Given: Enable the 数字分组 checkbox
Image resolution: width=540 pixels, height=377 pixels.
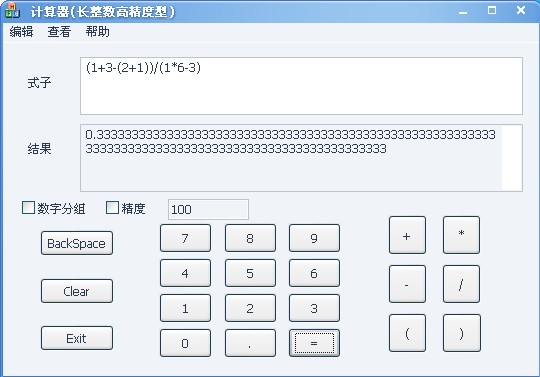Looking at the screenshot, I should [x=28, y=208].
